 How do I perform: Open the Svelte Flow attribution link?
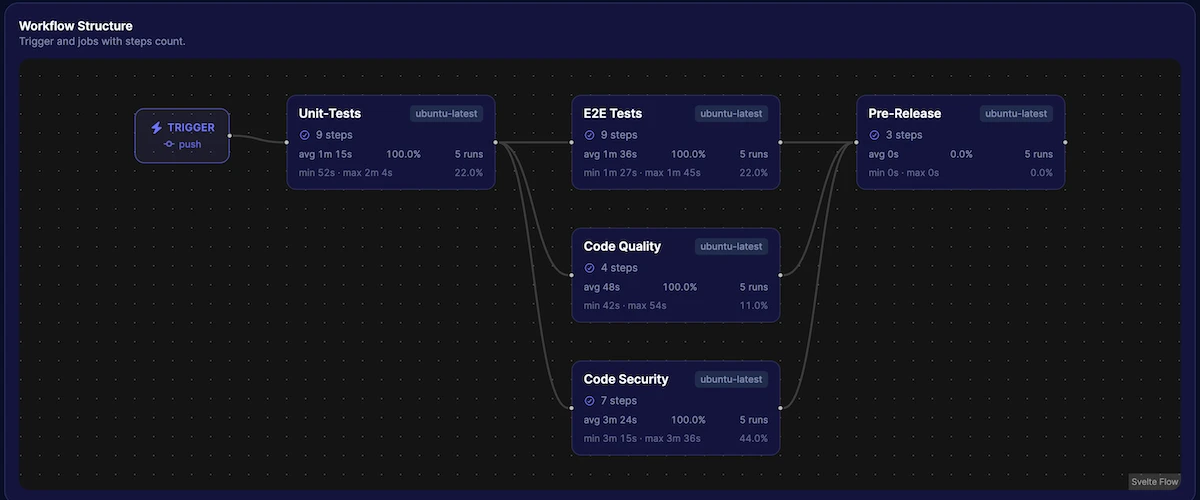[x=1155, y=482]
